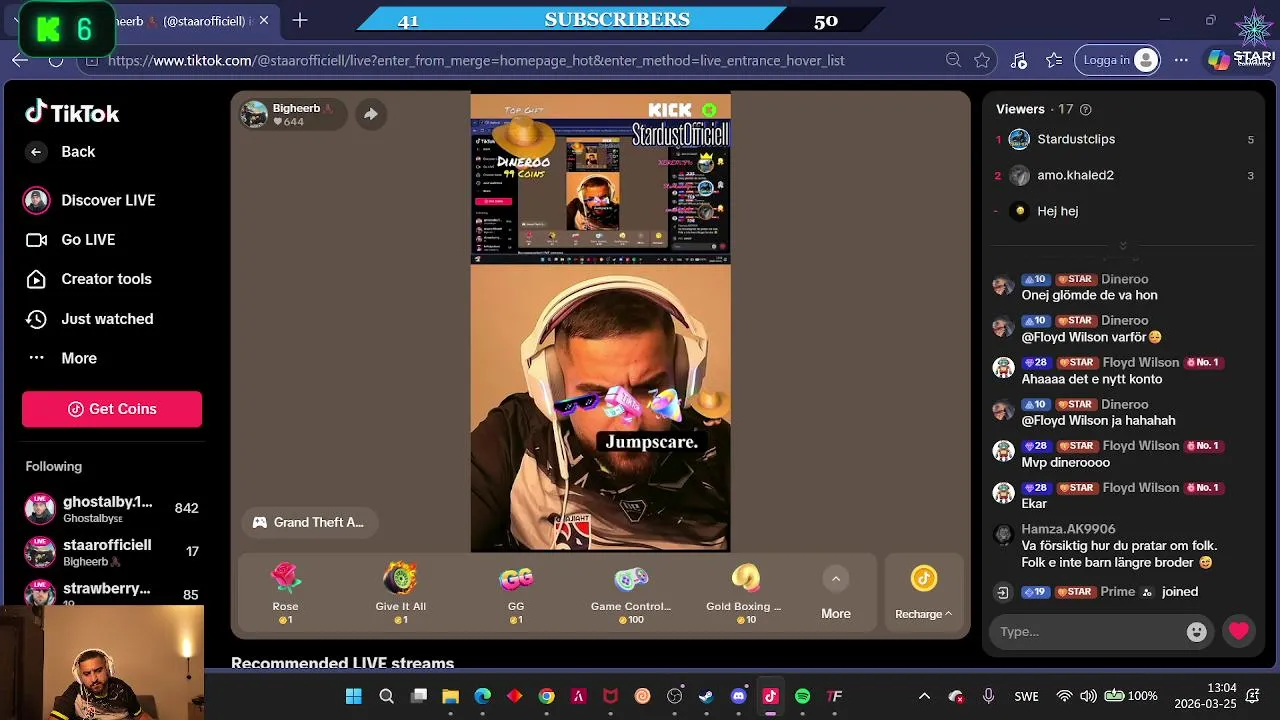The width and height of the screenshot is (1280, 720).
Task: Send the Gold Boxing gift
Action: click(745, 593)
